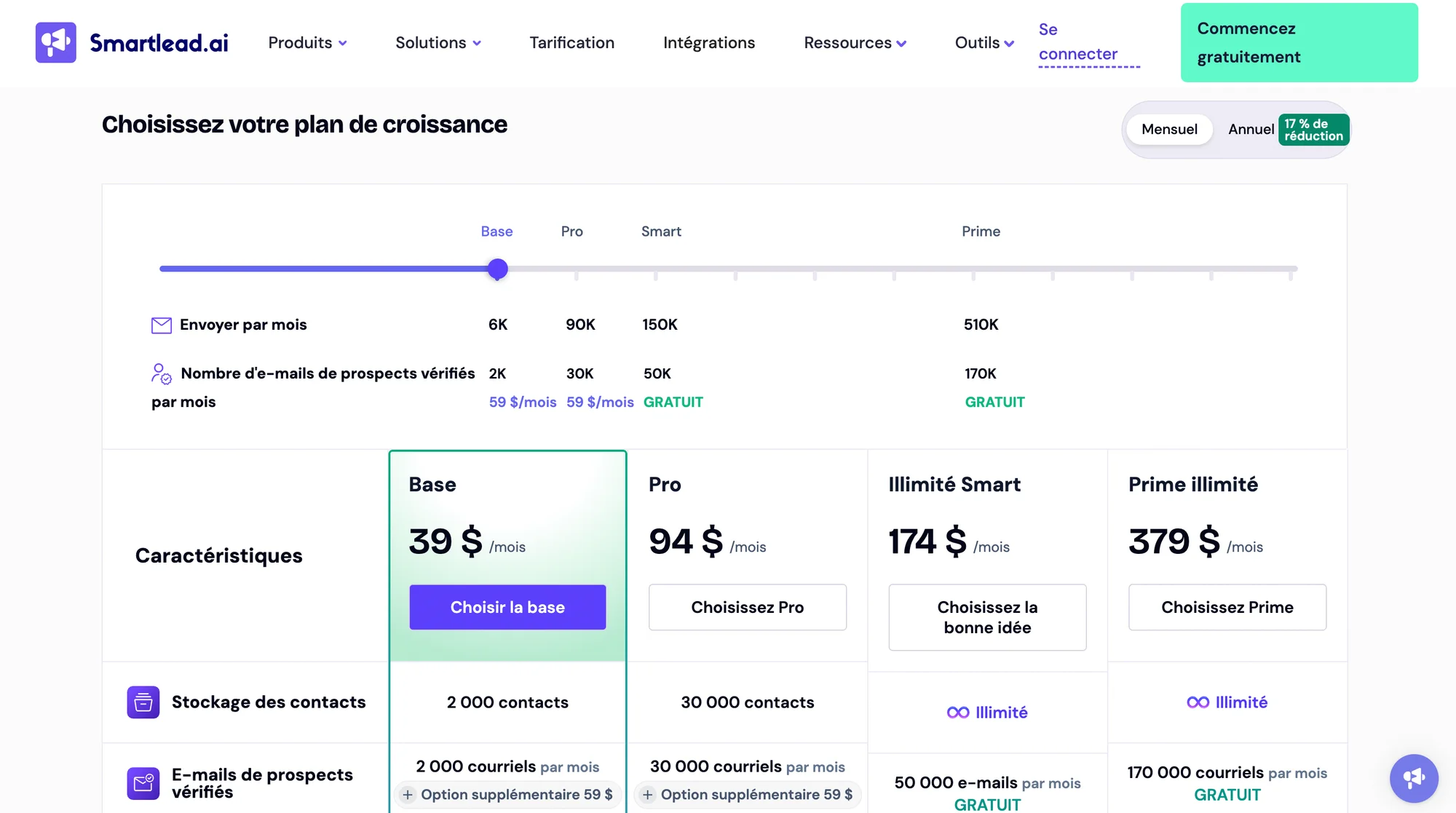Click the 170K verified emails value
This screenshot has width=1456, height=813.
pyautogui.click(x=980, y=373)
